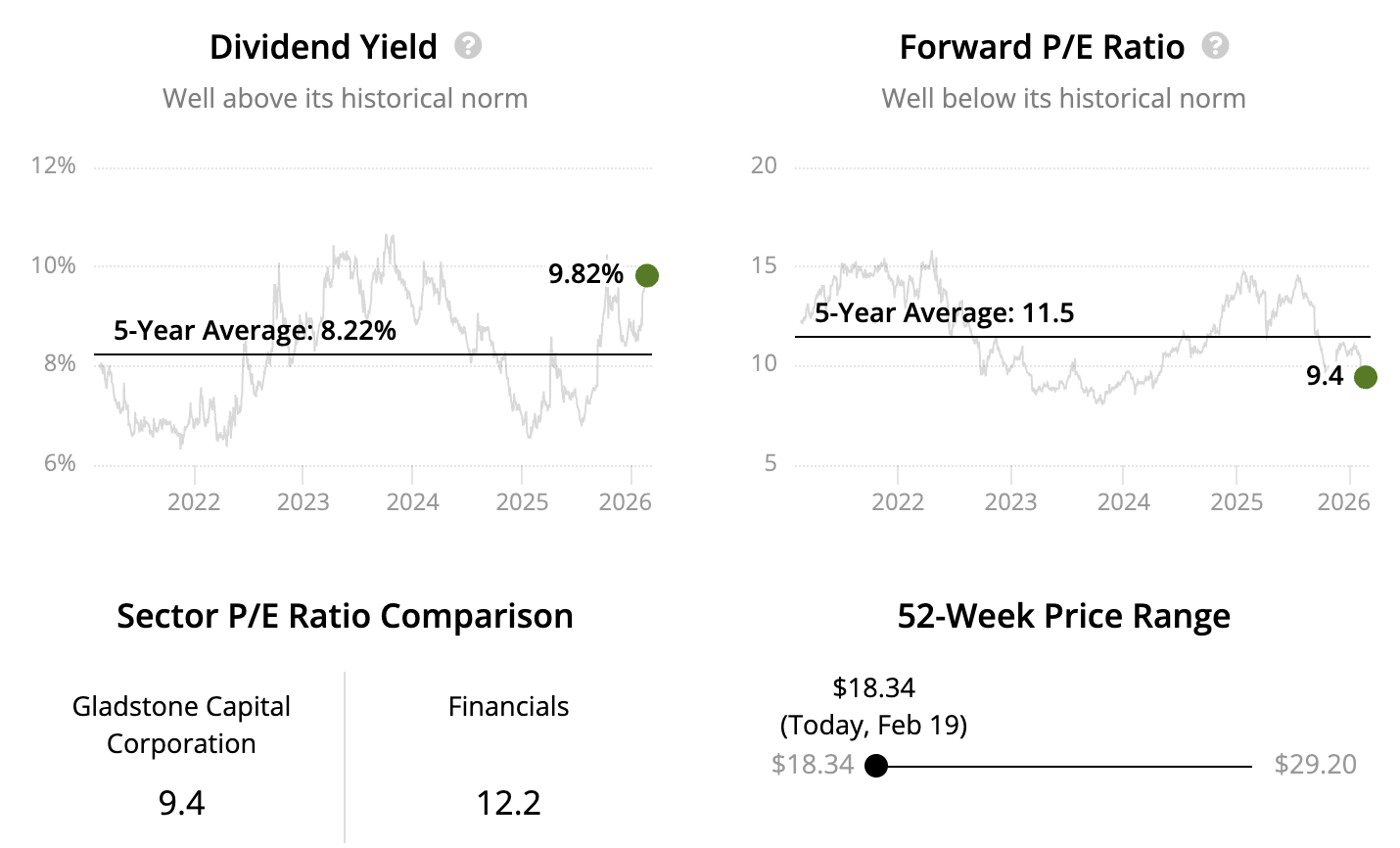Viewport: 1400px width, 848px height.
Task: Select the green marker on the Forward P/E chart
Action: (x=1365, y=377)
